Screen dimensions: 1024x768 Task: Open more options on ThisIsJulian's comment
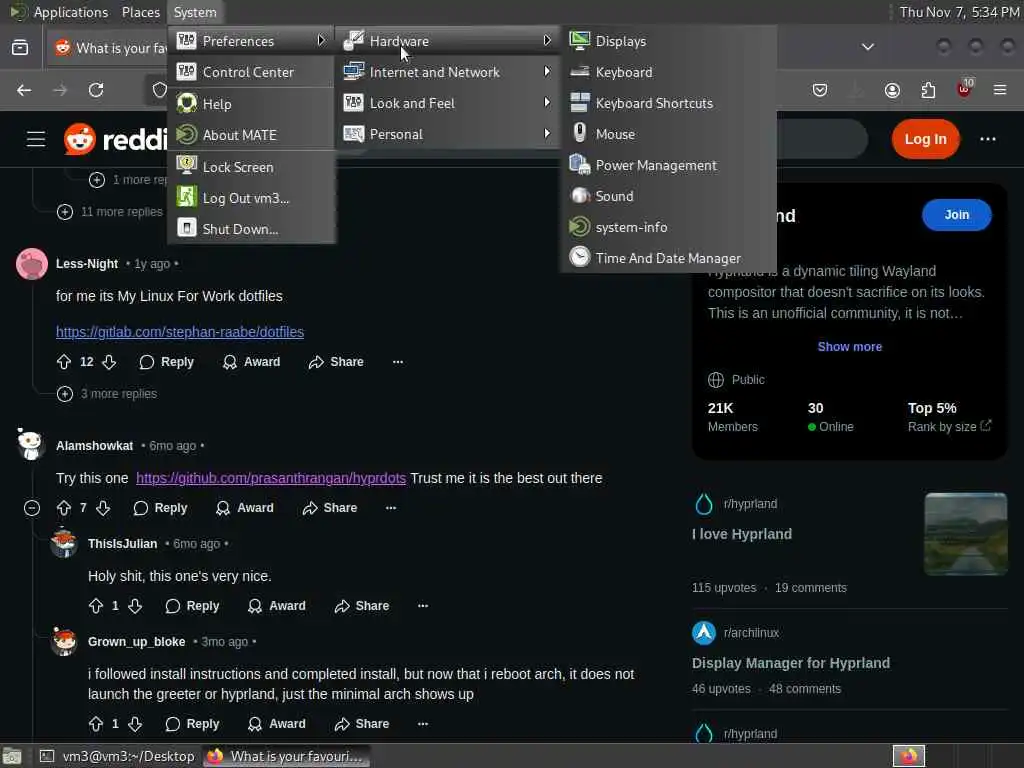click(423, 606)
